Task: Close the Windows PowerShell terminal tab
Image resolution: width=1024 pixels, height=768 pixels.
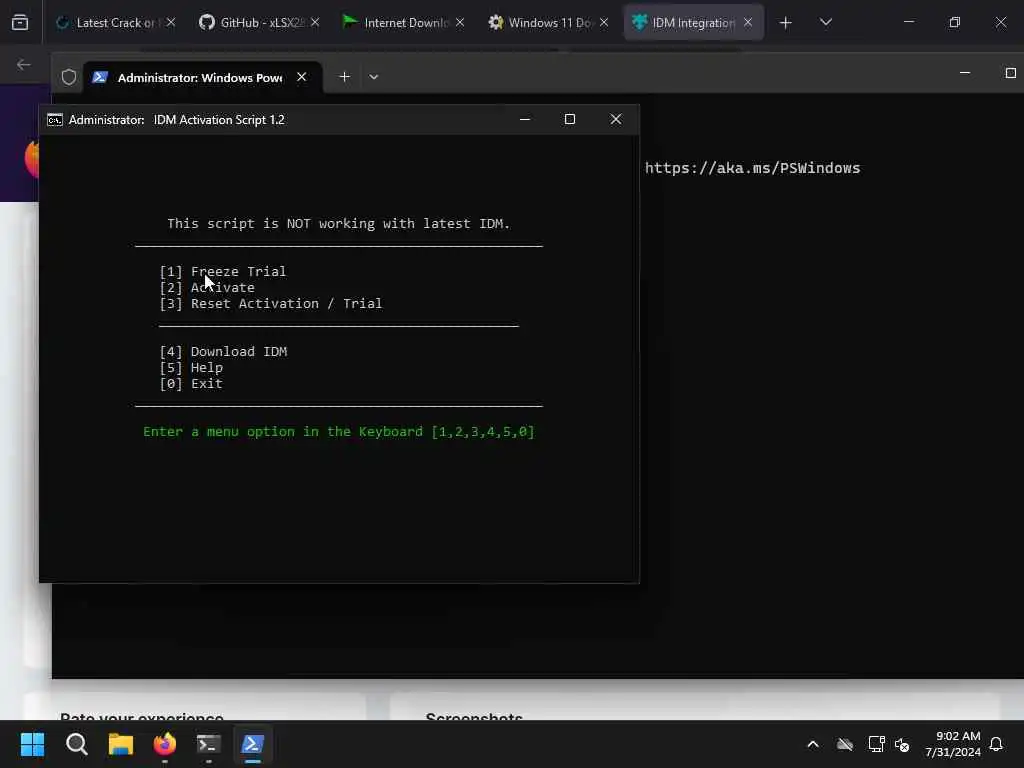Action: pyautogui.click(x=302, y=77)
